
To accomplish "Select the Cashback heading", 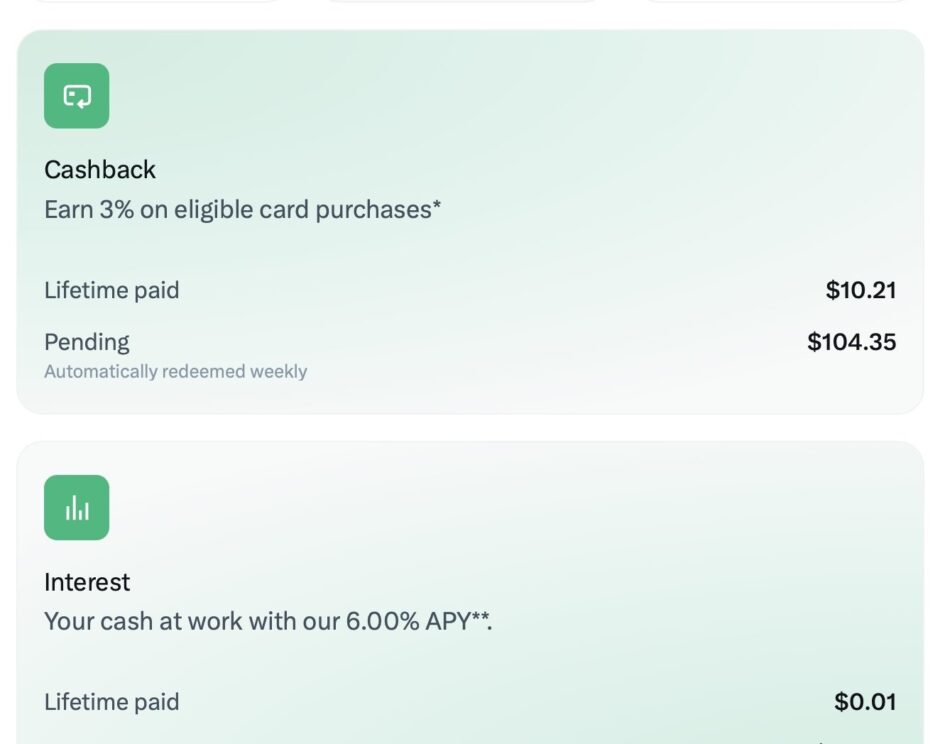I will 100,170.
